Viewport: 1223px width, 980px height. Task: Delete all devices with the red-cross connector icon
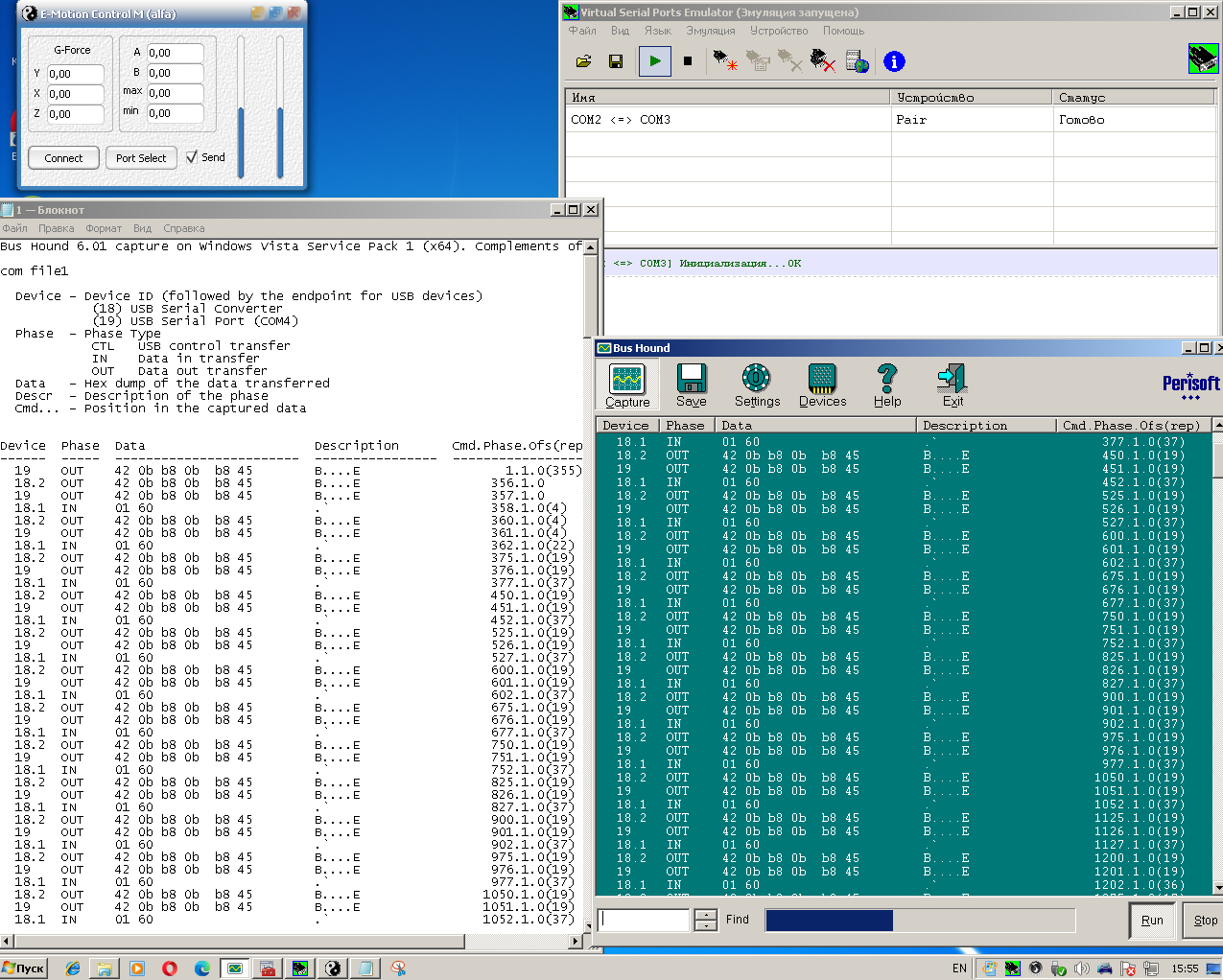point(822,61)
